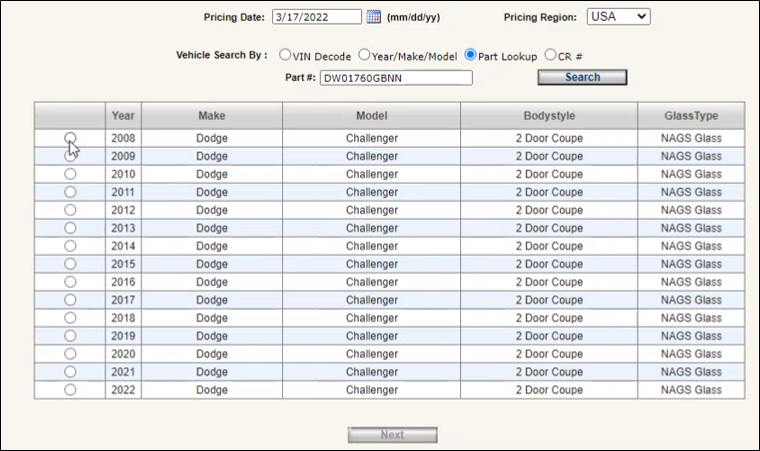Select the CR # search option
The width and height of the screenshot is (760, 451).
(x=550, y=55)
